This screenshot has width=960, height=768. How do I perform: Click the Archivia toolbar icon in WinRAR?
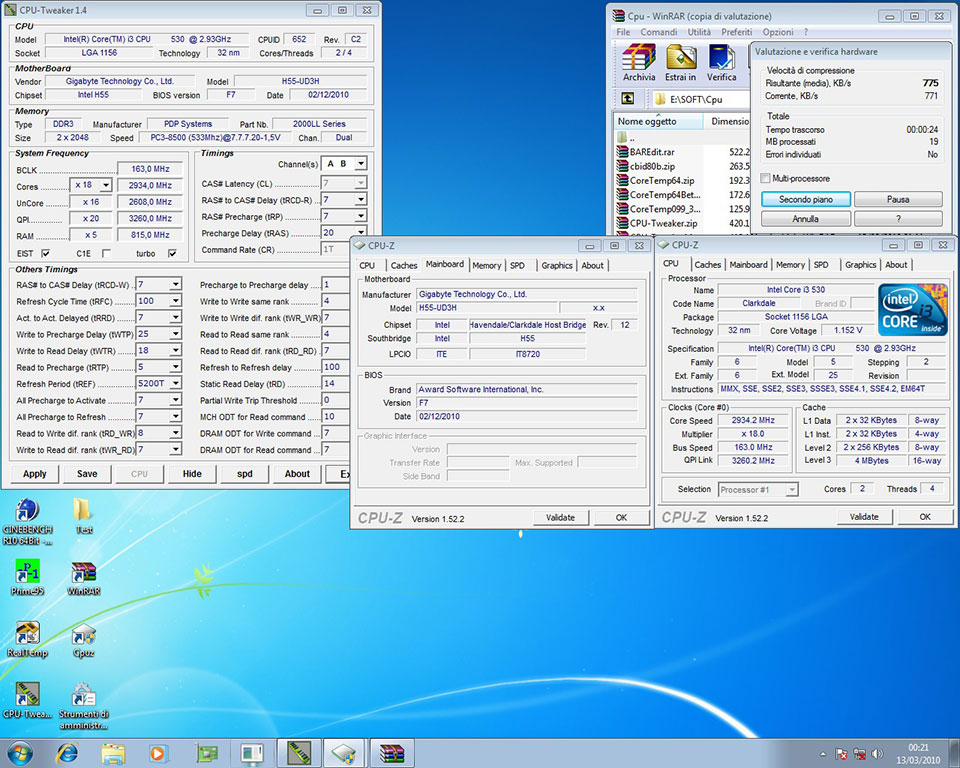tap(639, 62)
